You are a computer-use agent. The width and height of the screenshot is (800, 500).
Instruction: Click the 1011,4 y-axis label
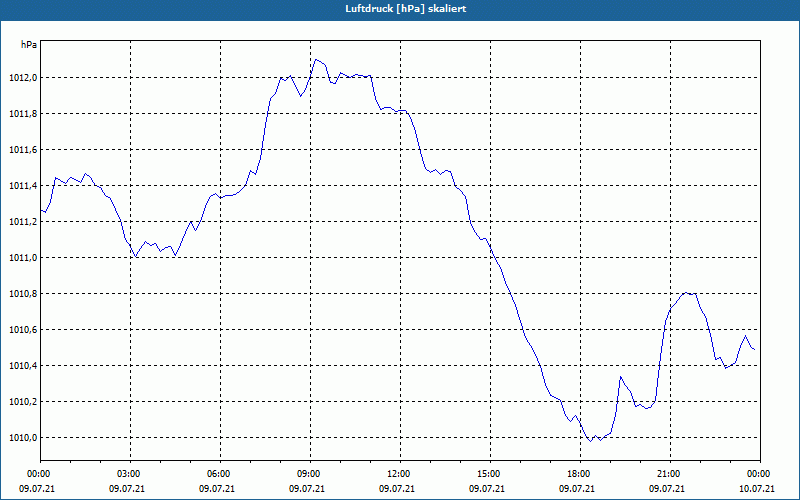click(23, 186)
